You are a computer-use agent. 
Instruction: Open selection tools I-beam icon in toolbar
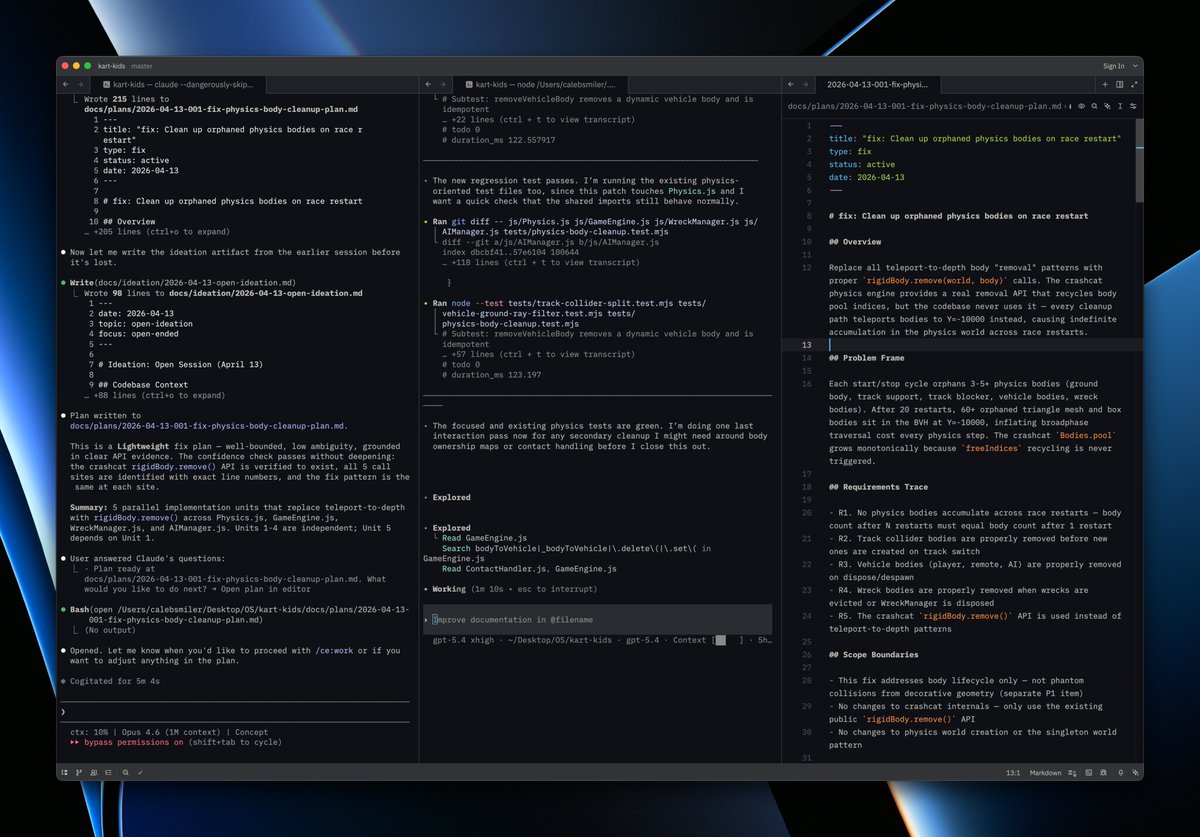point(1120,106)
